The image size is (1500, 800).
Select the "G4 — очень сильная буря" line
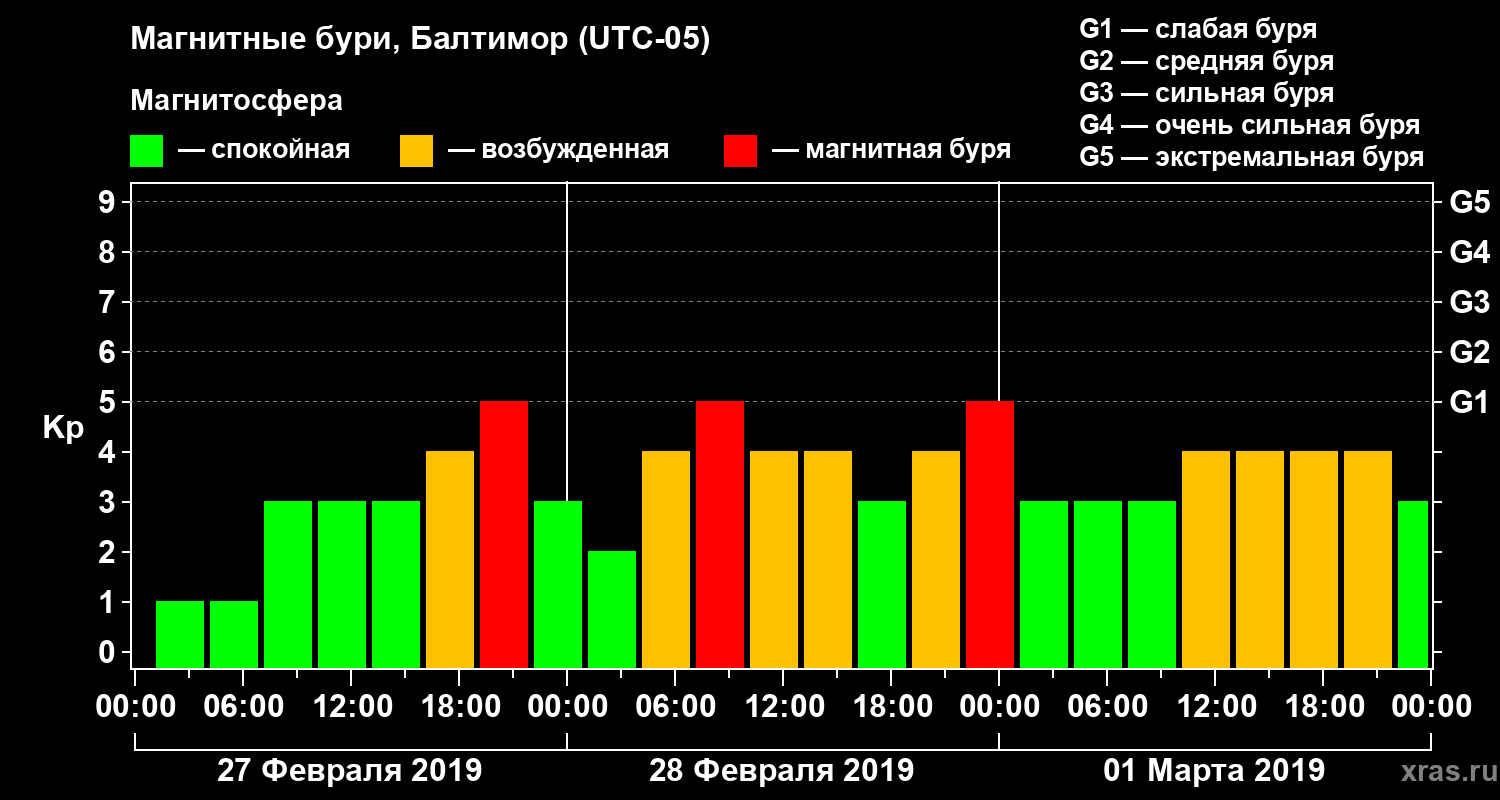[x=1249, y=125]
